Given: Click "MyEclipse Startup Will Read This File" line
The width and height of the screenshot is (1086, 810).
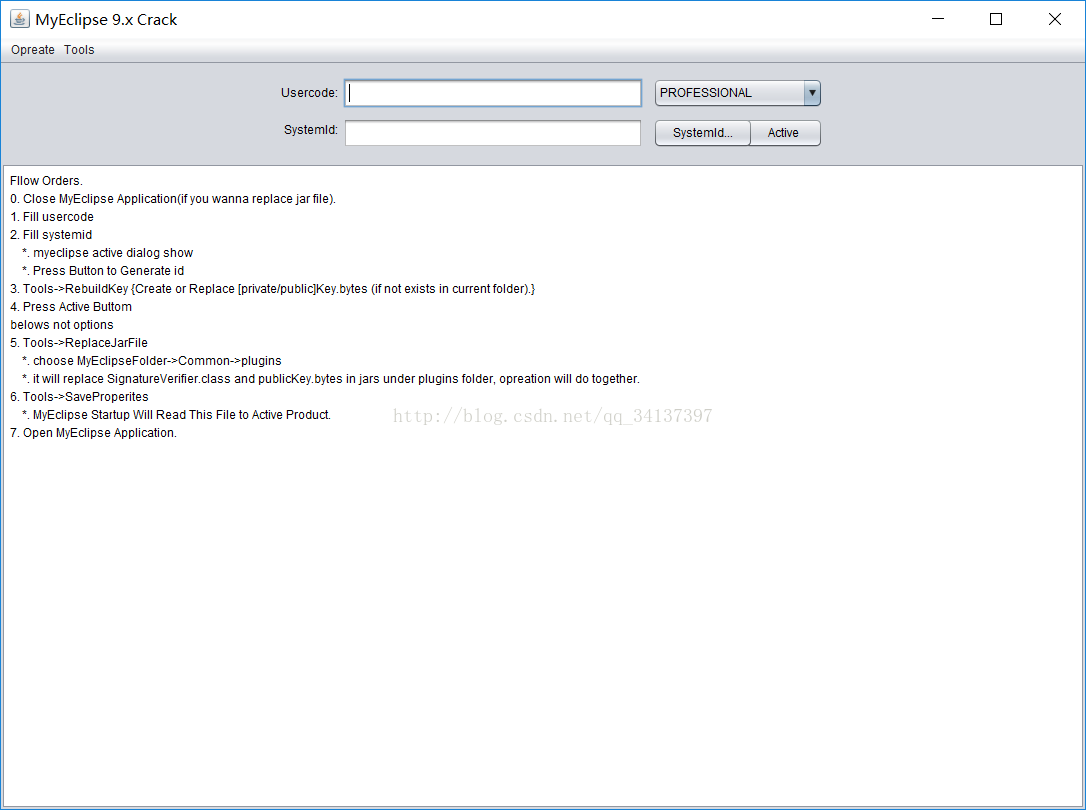Looking at the screenshot, I should coord(176,415).
